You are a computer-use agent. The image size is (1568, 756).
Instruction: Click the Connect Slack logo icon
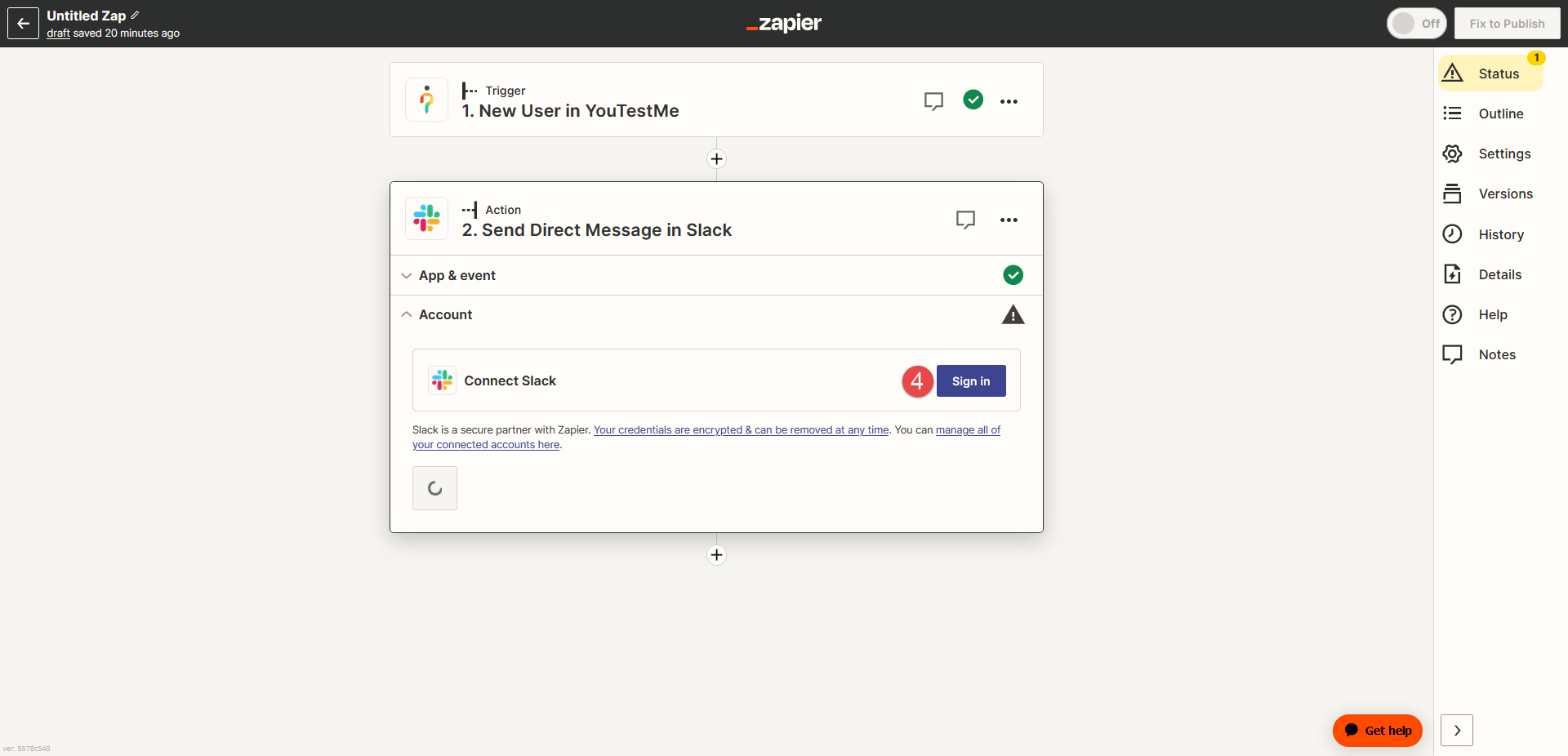click(442, 380)
